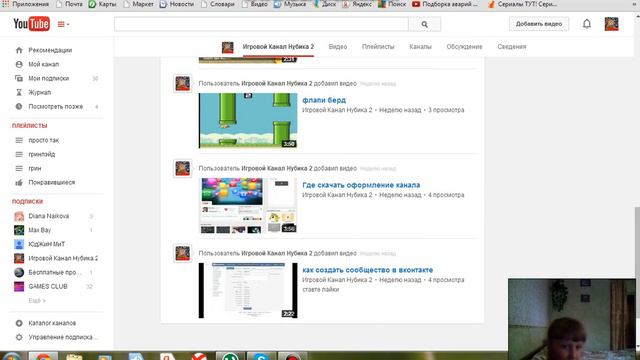Open the Windows Start button
Viewport: 640px width, 360px height.
pyautogui.click(x=11, y=356)
